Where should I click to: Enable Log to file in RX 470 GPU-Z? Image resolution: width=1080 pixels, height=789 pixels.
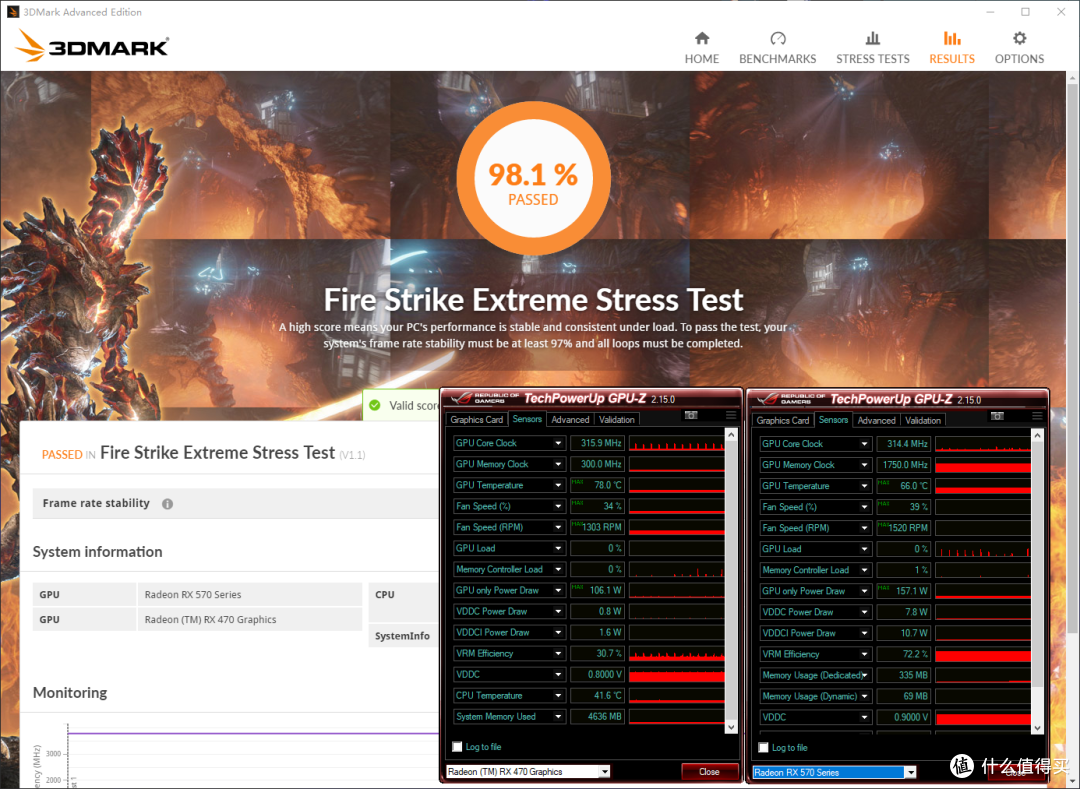(x=457, y=746)
